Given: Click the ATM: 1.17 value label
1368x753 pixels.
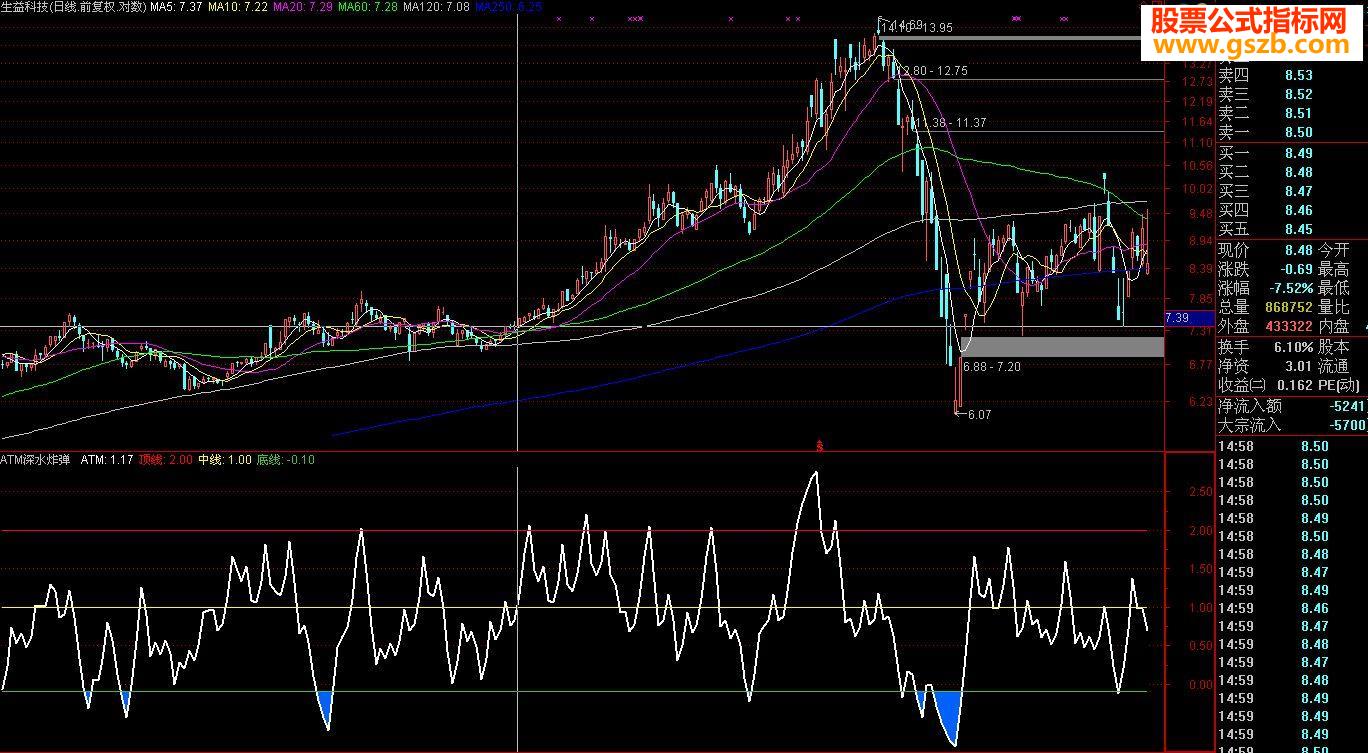Looking at the screenshot, I should (107, 460).
